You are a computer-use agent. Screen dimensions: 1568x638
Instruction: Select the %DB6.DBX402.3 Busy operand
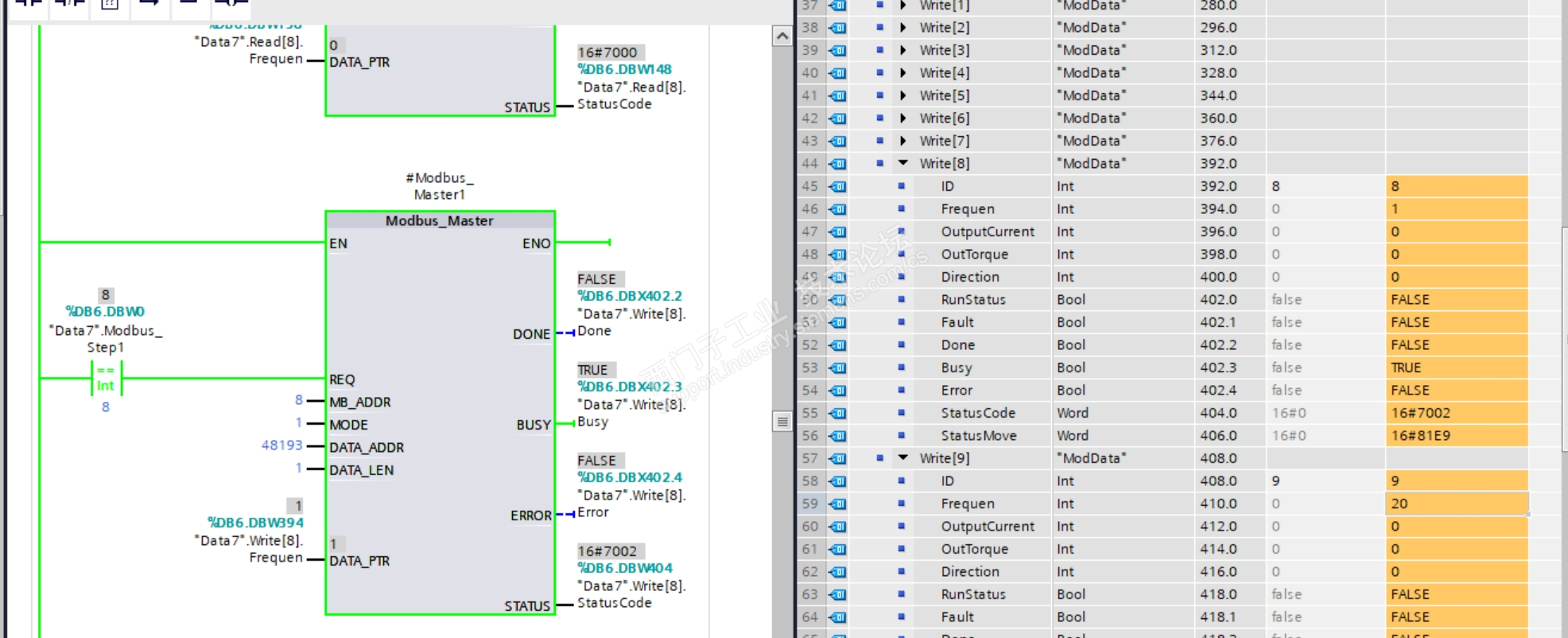(x=630, y=387)
